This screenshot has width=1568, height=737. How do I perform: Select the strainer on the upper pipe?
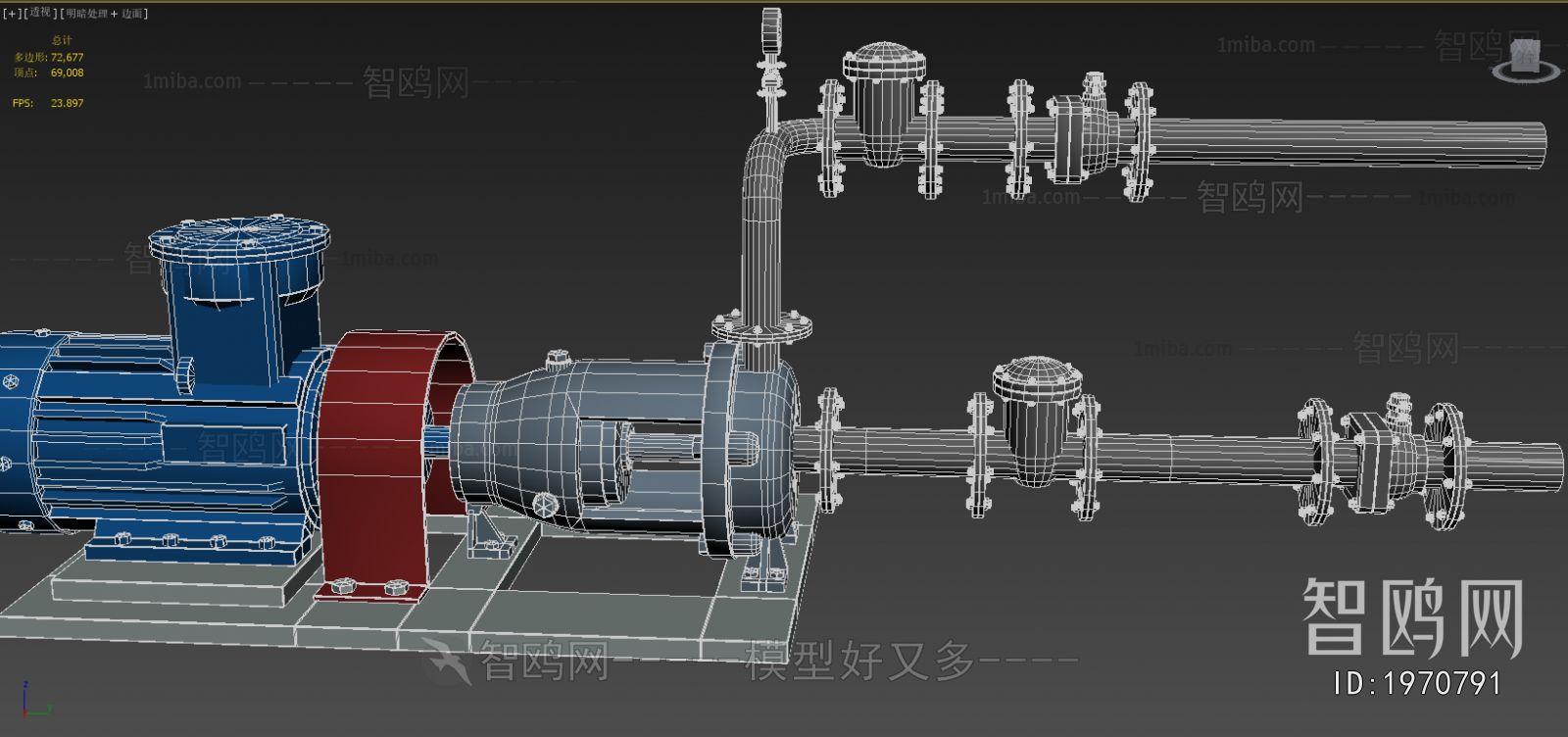[884, 103]
